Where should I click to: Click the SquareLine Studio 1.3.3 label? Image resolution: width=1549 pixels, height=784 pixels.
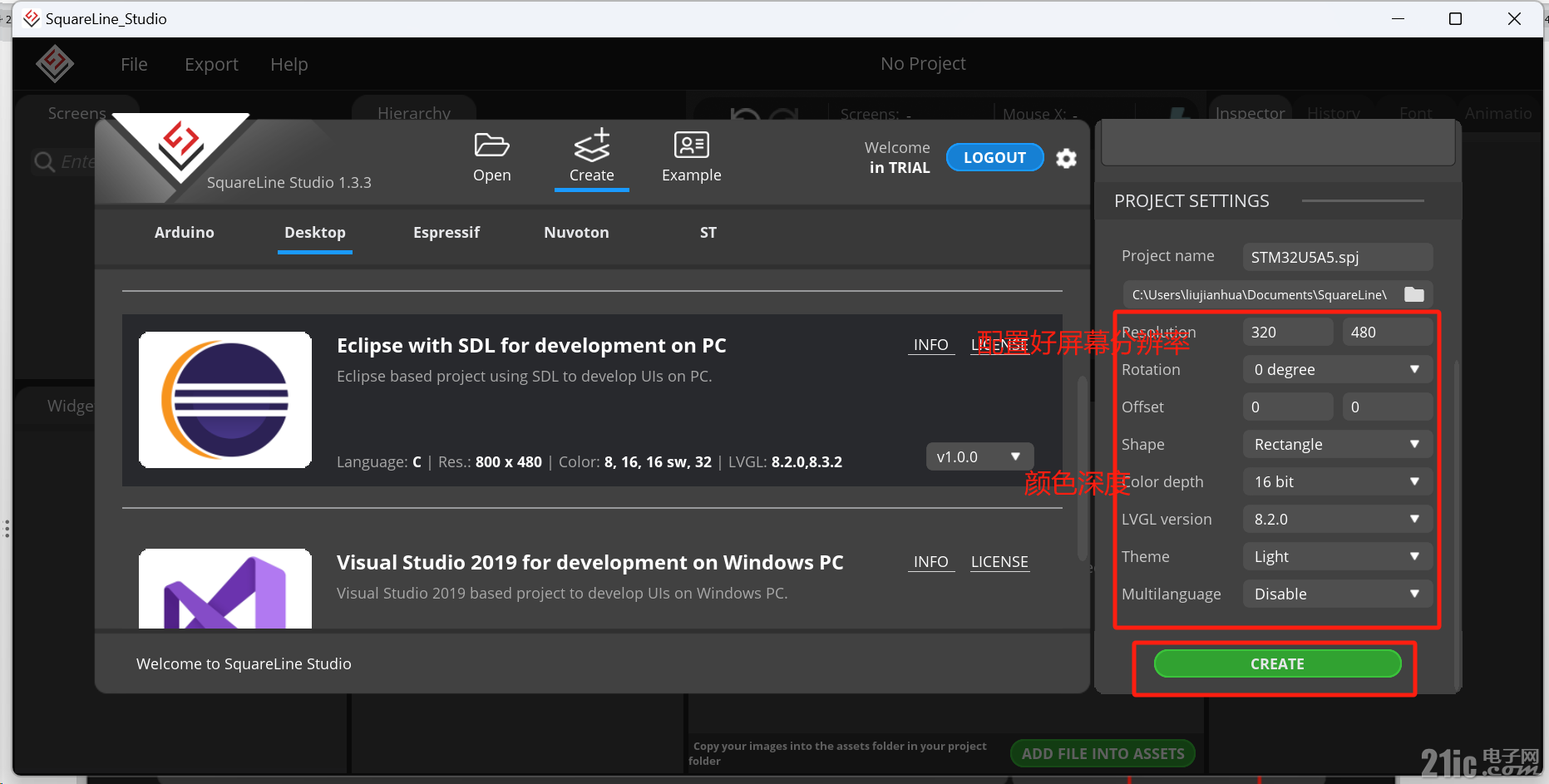coord(289,182)
